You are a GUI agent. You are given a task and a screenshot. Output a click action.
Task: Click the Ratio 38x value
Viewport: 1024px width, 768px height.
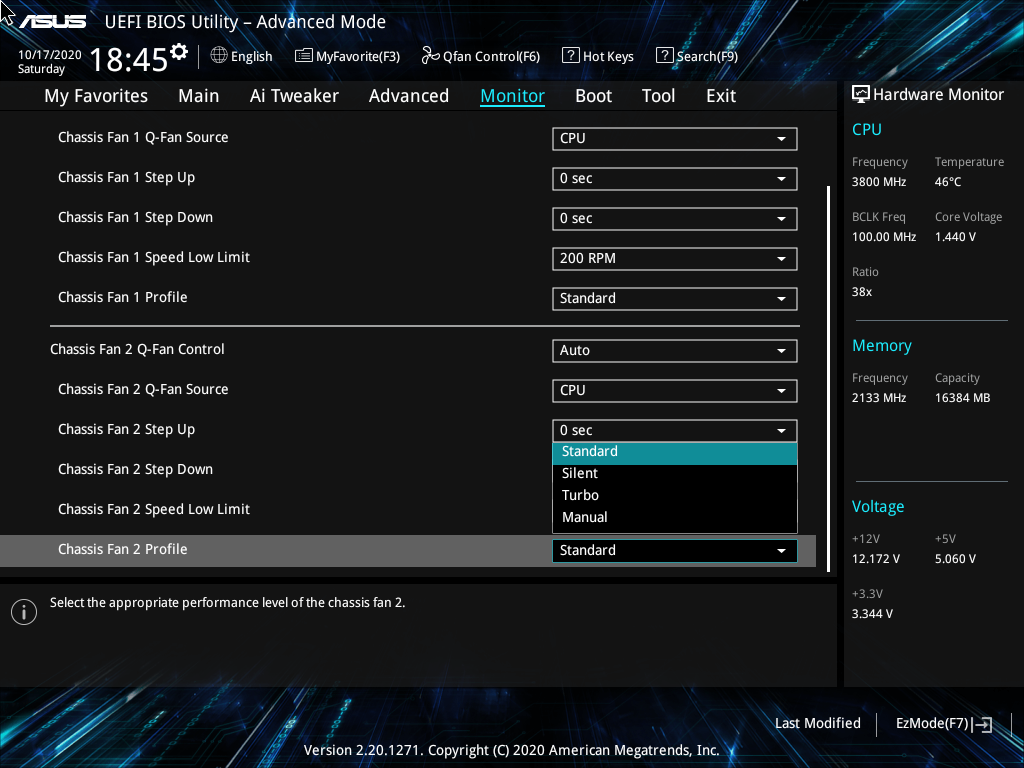tap(862, 292)
